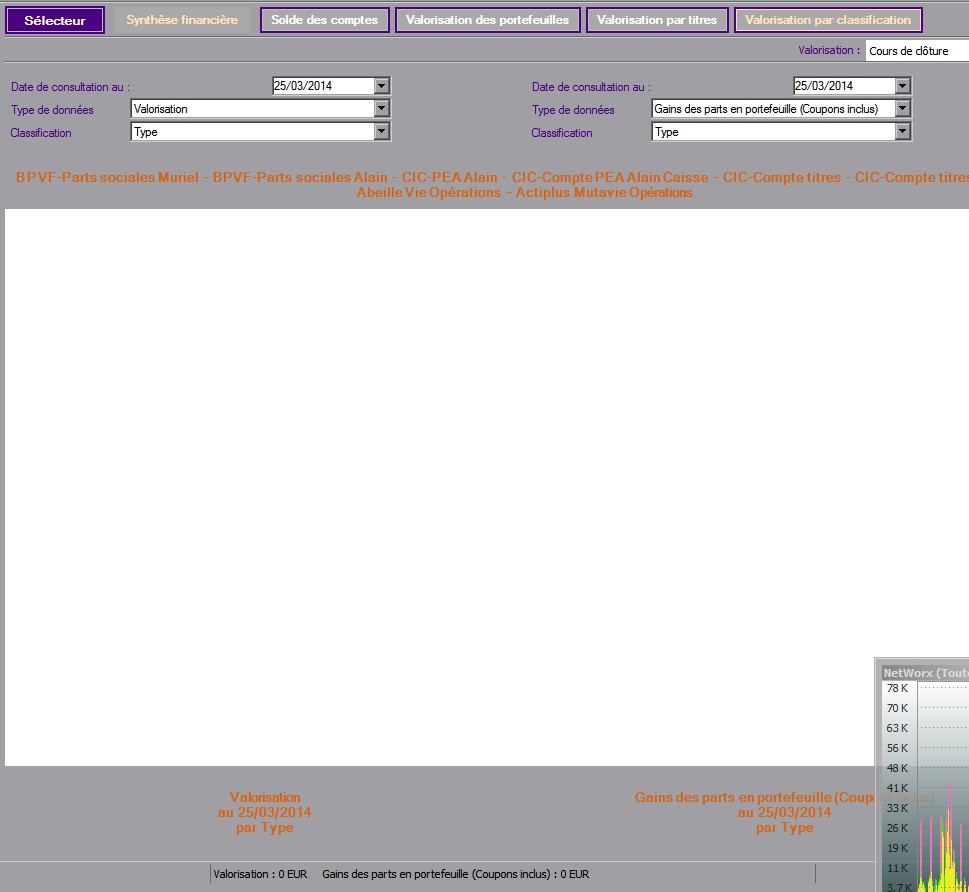Viewport: 969px width, 892px height.
Task: Open the Synthèse financière view
Action: tap(182, 20)
